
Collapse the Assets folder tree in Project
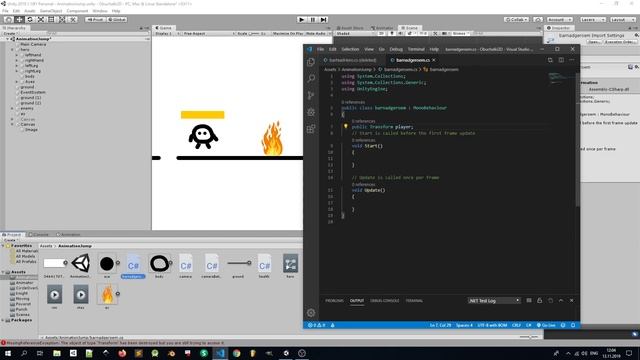coord(3,272)
